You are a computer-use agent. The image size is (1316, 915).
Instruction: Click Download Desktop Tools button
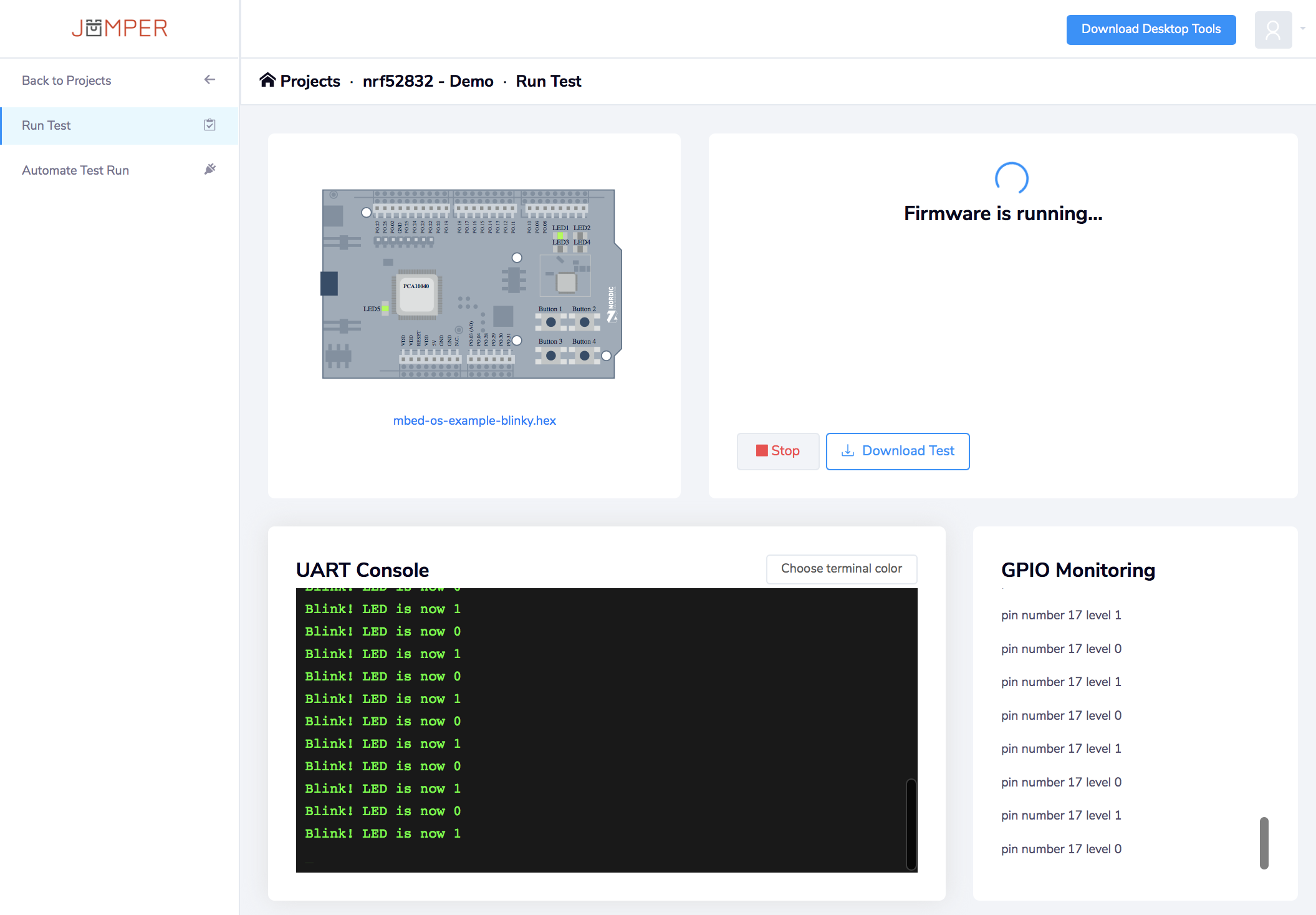(1150, 29)
